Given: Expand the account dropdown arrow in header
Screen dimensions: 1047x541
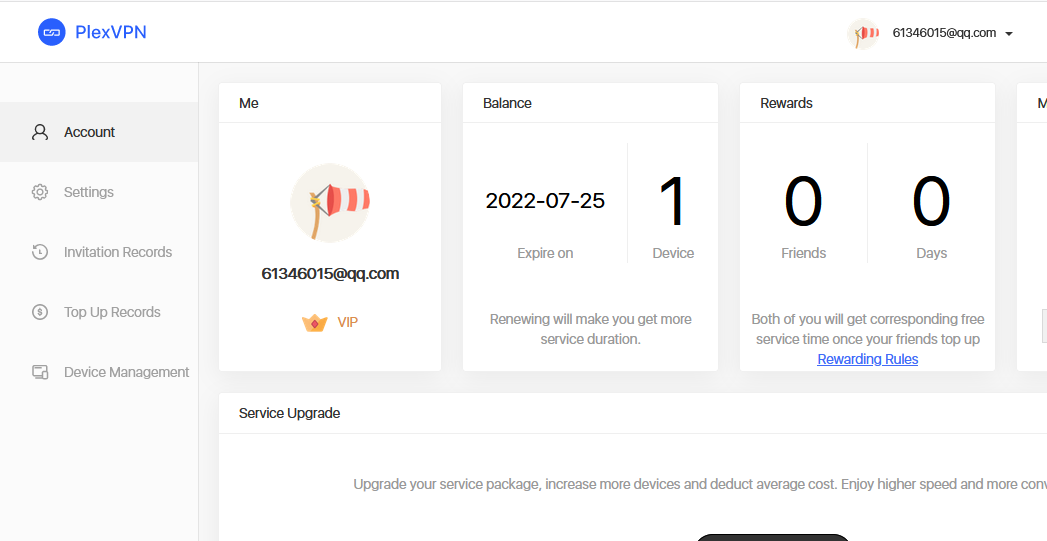Looking at the screenshot, I should coord(1008,34).
